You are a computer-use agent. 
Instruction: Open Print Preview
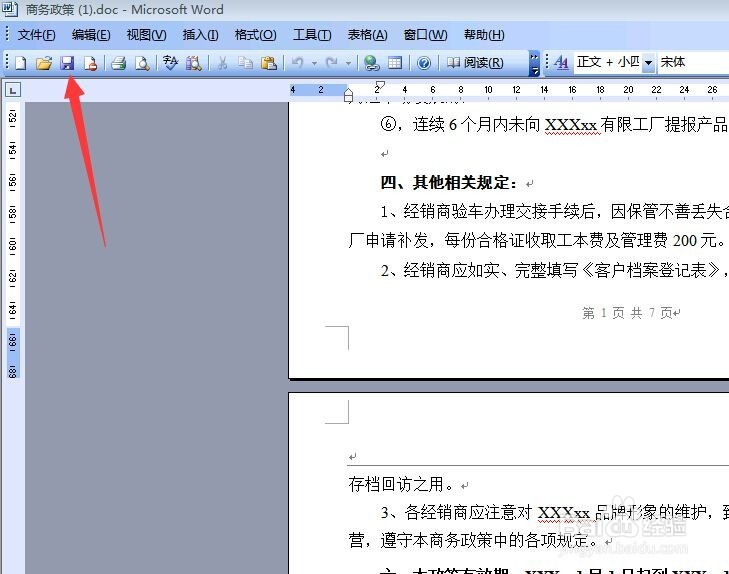(x=142, y=63)
